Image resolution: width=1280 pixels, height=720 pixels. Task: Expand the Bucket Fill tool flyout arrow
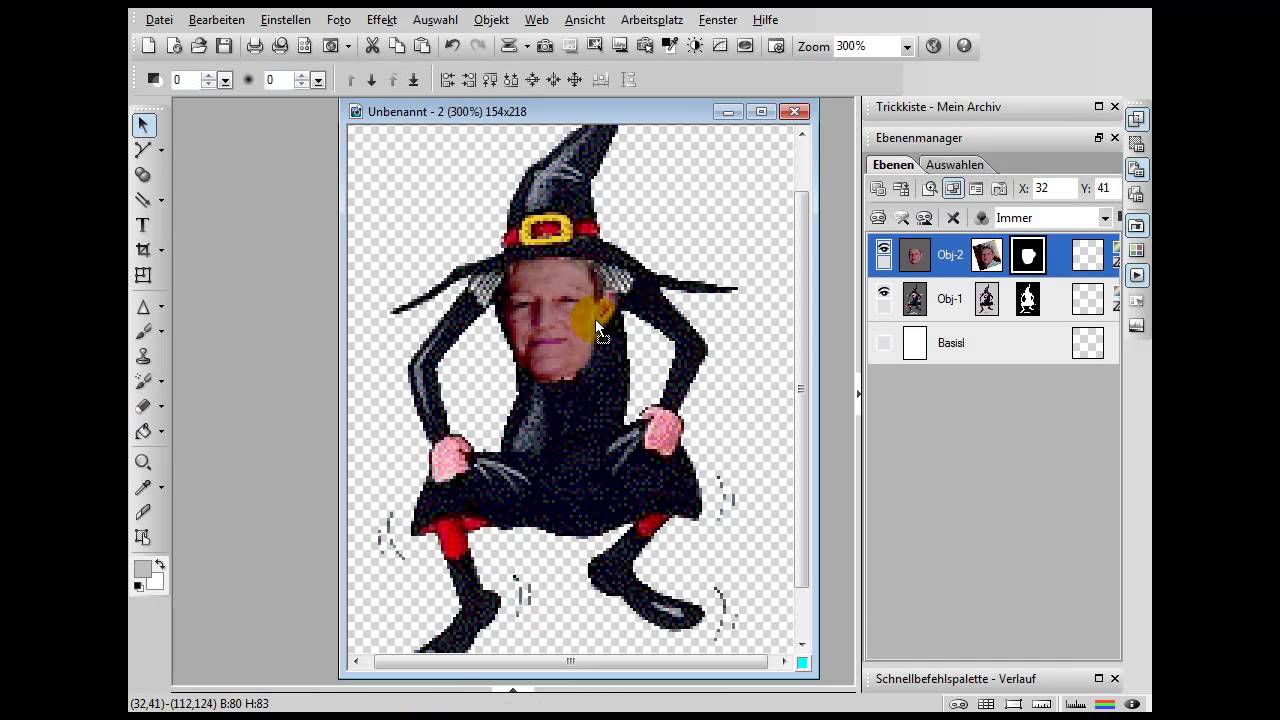tap(161, 432)
